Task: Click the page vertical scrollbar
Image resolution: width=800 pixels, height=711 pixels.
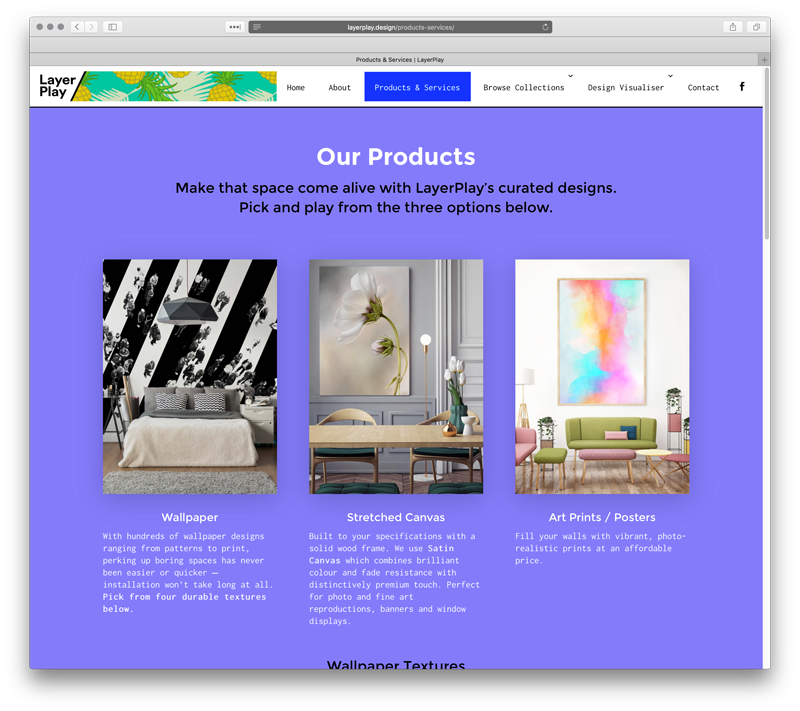Action: point(766,153)
